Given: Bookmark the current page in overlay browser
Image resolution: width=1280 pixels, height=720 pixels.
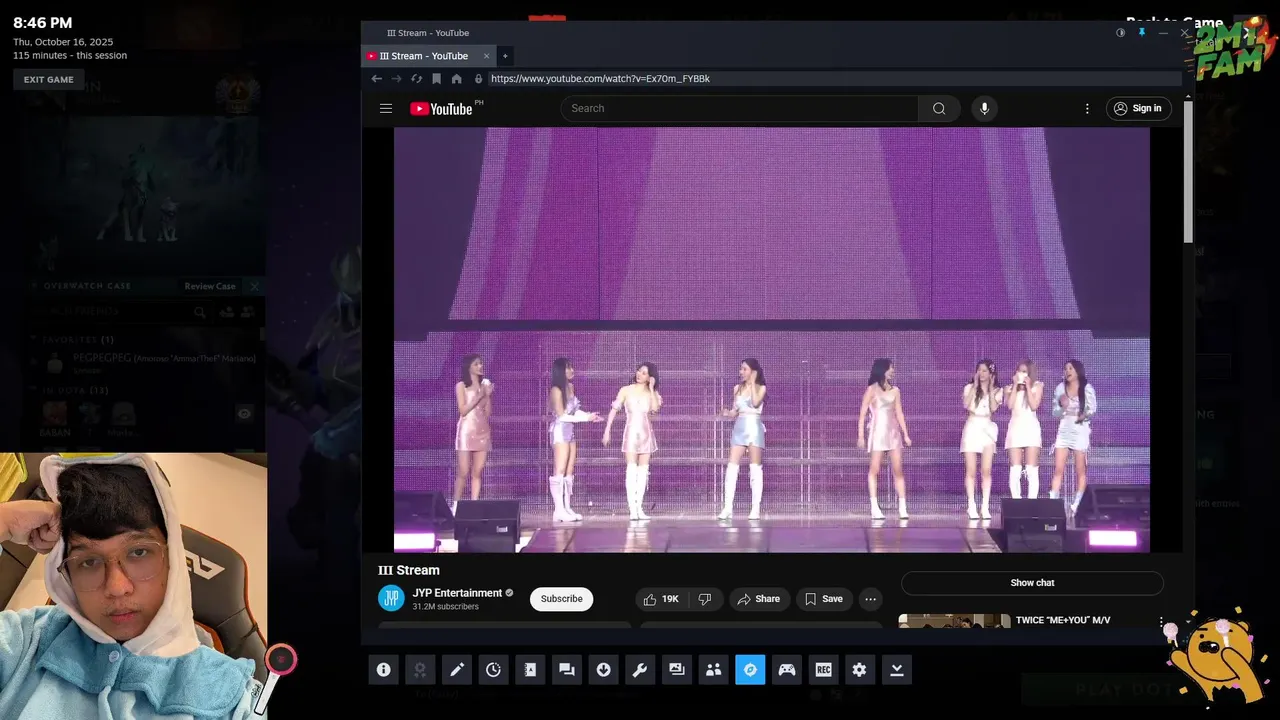Looking at the screenshot, I should pyautogui.click(x=437, y=79).
